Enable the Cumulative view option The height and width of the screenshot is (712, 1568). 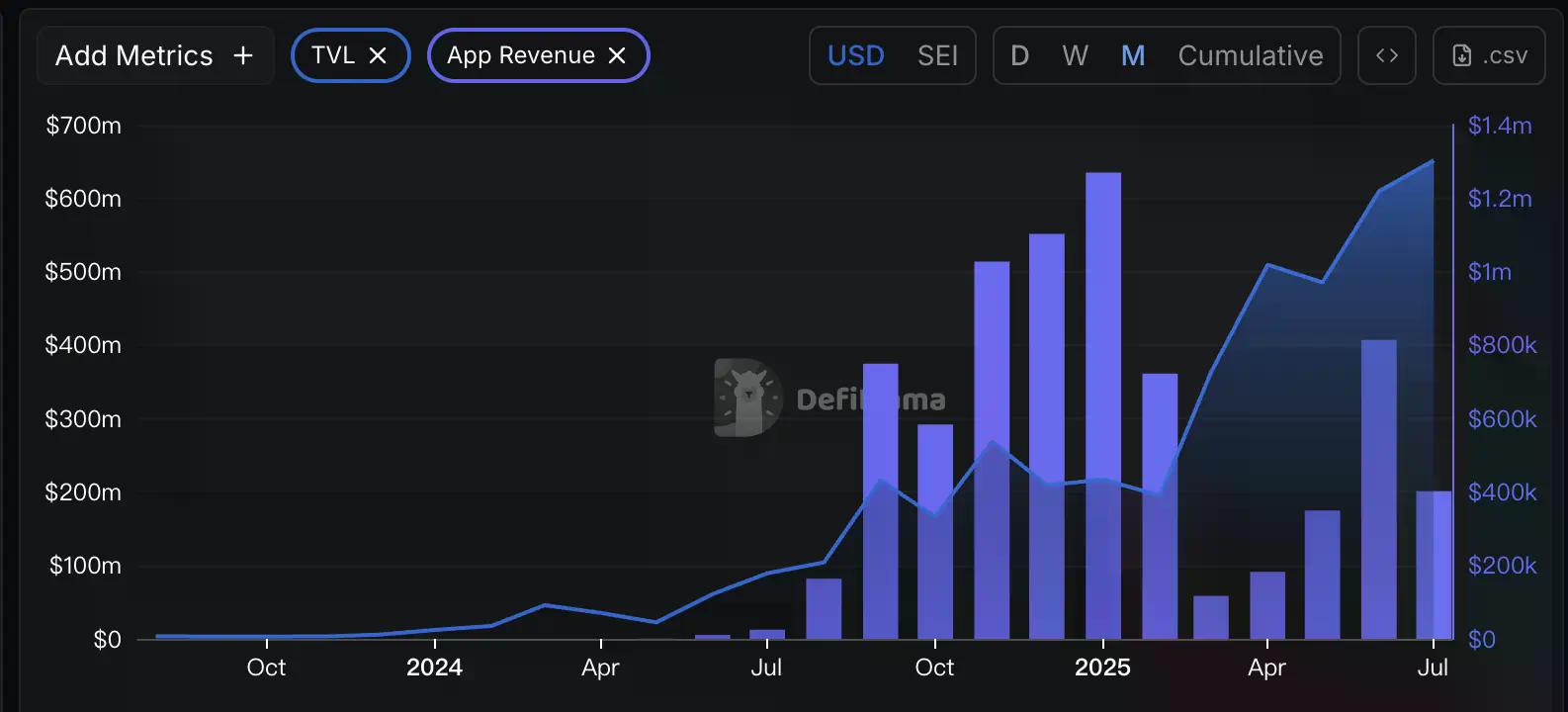click(x=1250, y=55)
